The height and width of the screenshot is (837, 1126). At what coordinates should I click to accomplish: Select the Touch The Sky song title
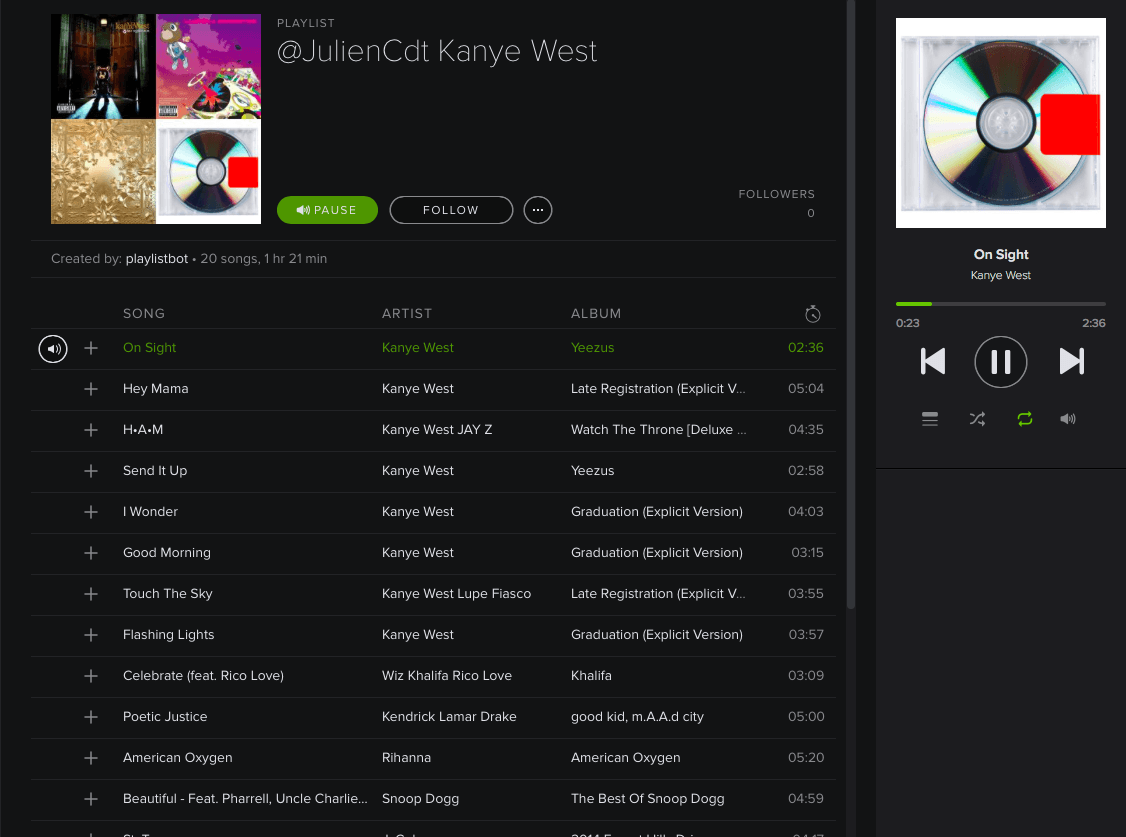click(x=167, y=594)
